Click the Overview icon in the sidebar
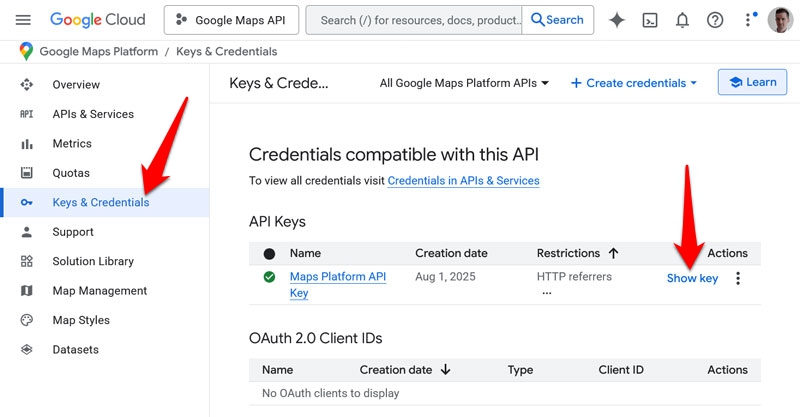This screenshot has height=417, width=800. click(27, 85)
